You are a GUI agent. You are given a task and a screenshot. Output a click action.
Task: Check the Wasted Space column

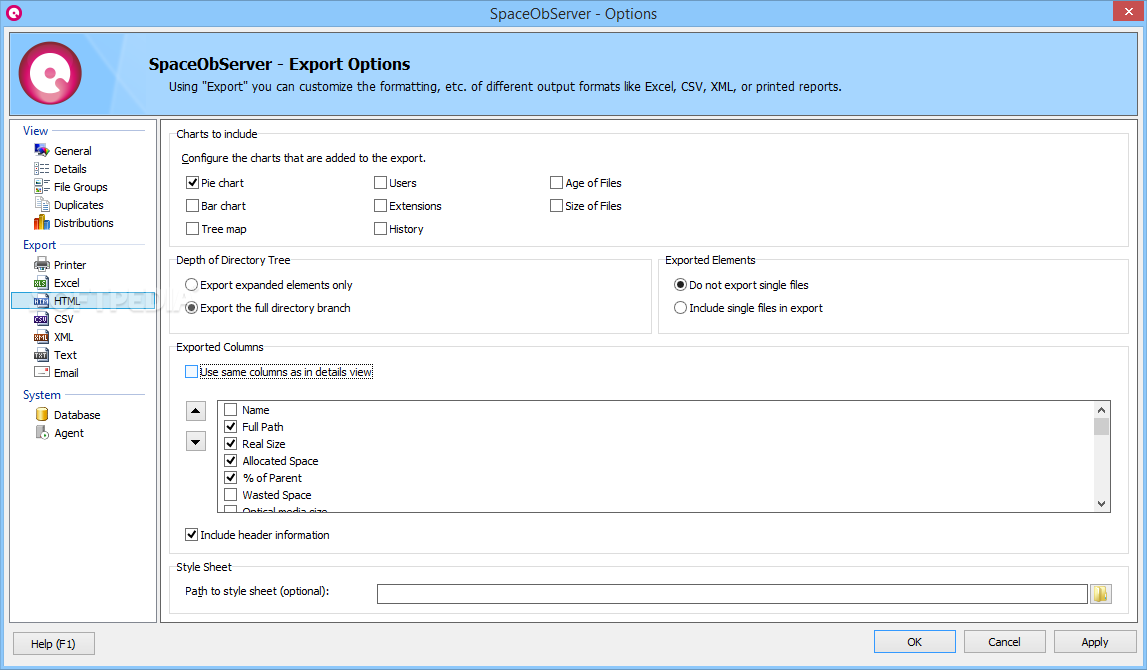point(230,494)
